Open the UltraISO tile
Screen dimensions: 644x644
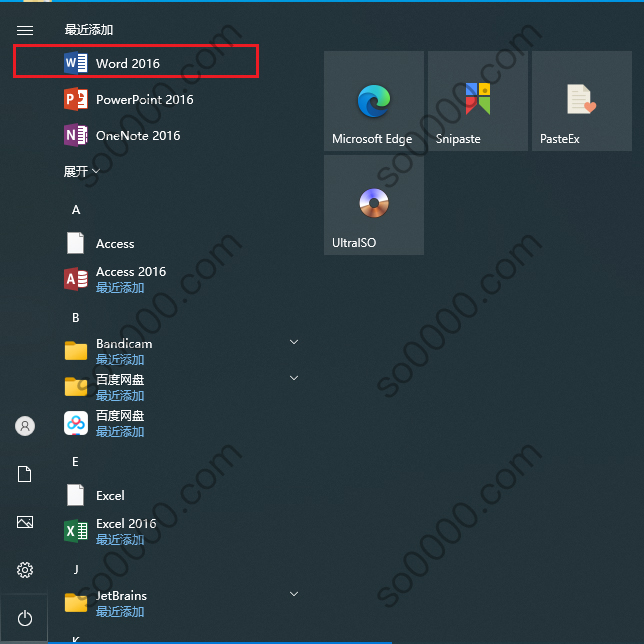(374, 205)
